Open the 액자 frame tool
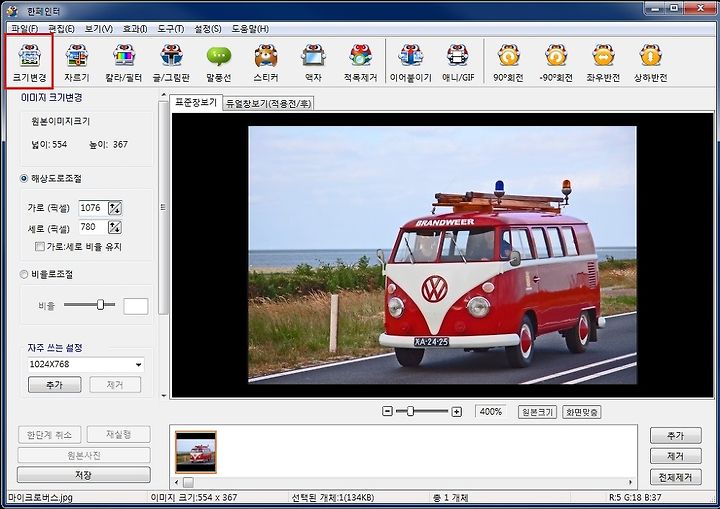 point(313,62)
